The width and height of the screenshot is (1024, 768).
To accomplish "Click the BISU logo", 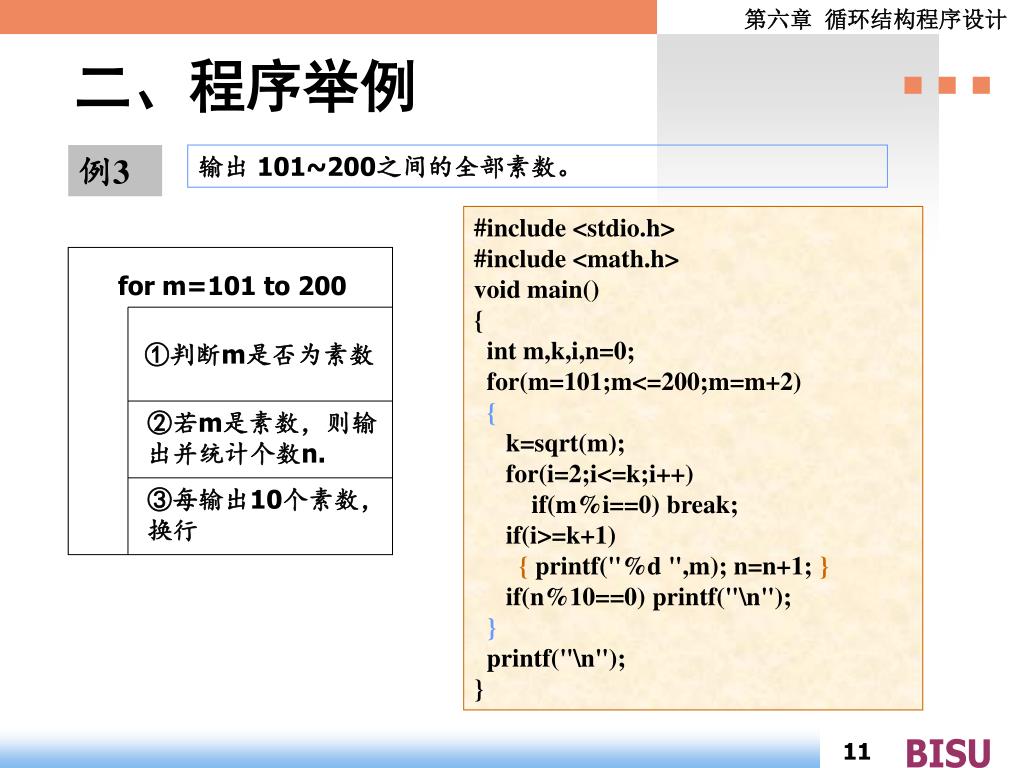I will pyautogui.click(x=948, y=752).
